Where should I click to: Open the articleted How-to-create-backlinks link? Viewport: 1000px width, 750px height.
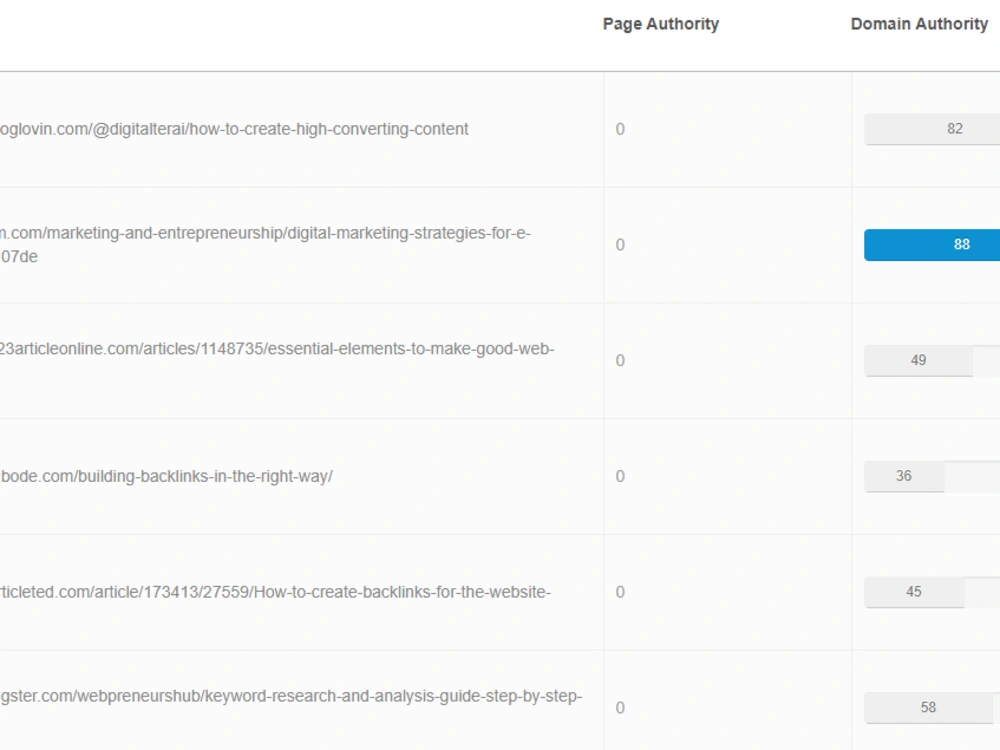[x=276, y=592]
